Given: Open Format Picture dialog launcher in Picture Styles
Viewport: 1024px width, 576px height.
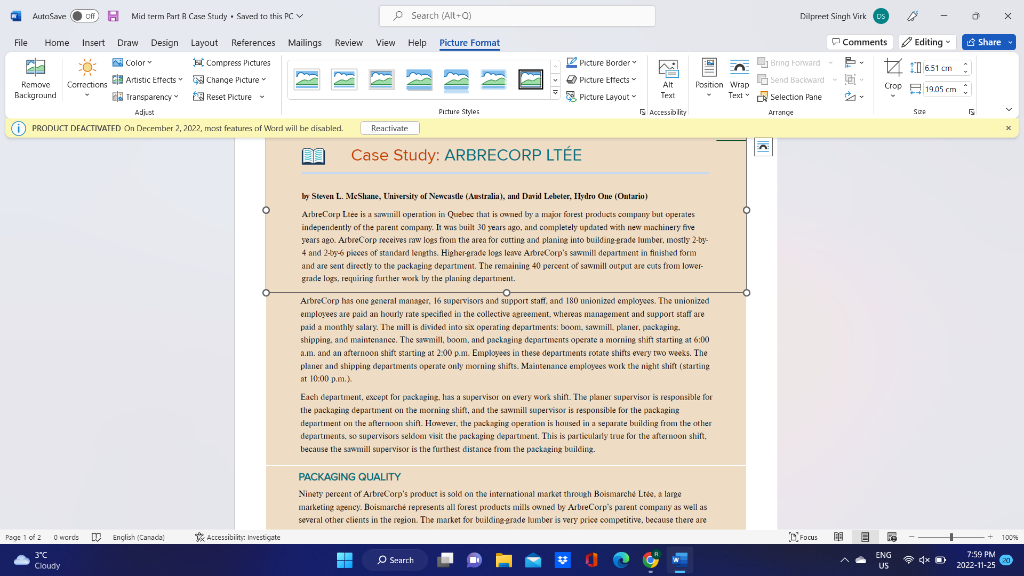Looking at the screenshot, I should pos(642,112).
